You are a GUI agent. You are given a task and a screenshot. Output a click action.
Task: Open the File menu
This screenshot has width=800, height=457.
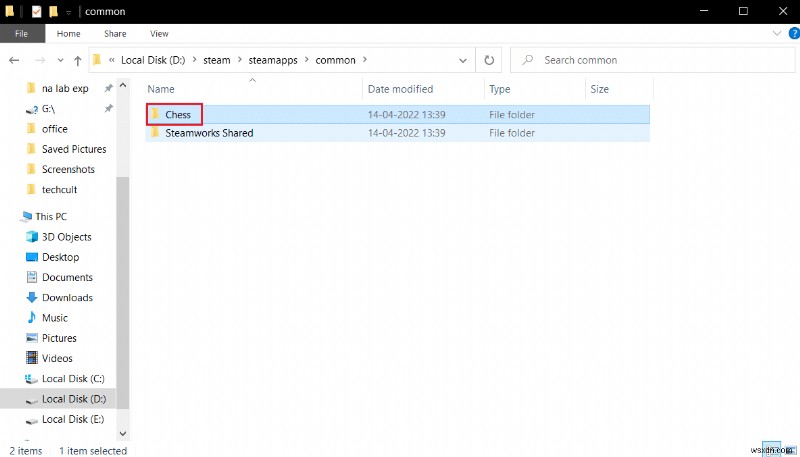tap(21, 34)
